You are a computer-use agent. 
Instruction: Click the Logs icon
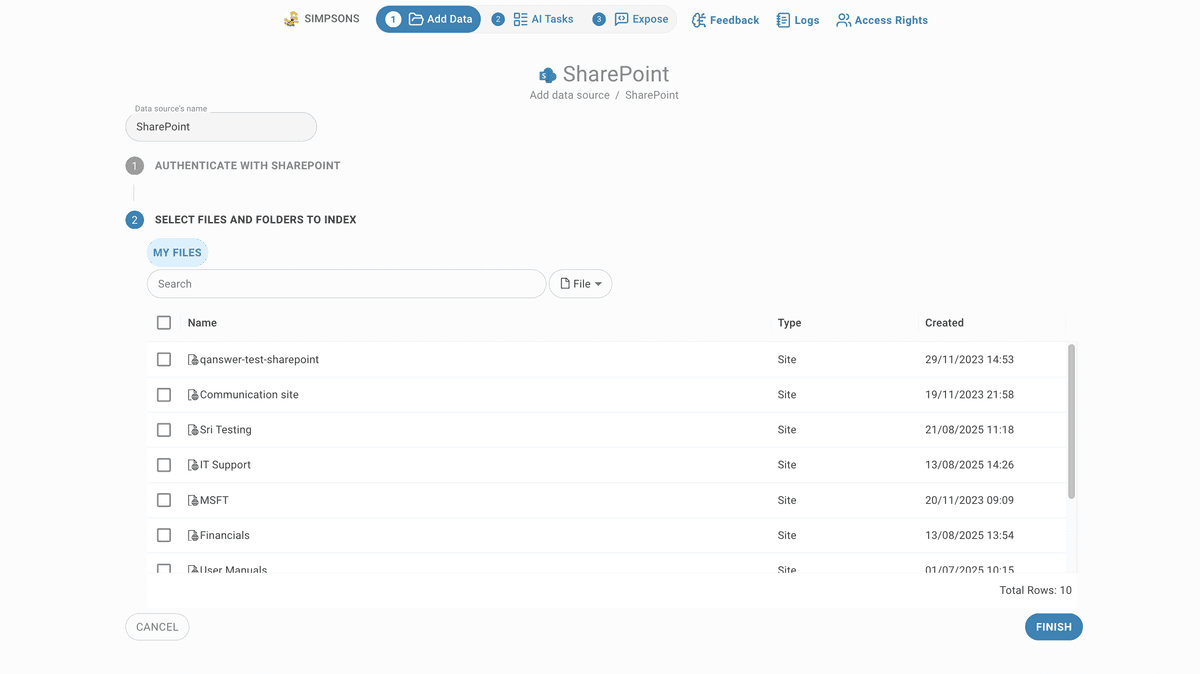[x=783, y=20]
